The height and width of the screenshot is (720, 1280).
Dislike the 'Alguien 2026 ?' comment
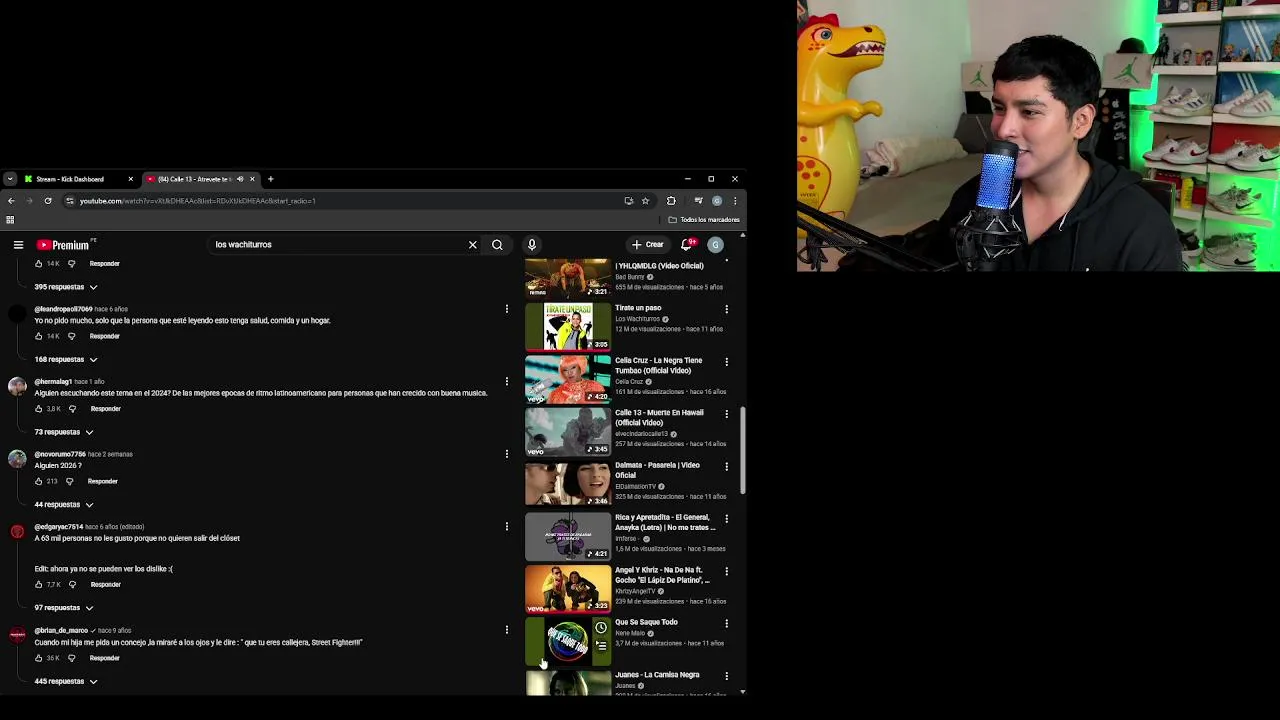69,481
